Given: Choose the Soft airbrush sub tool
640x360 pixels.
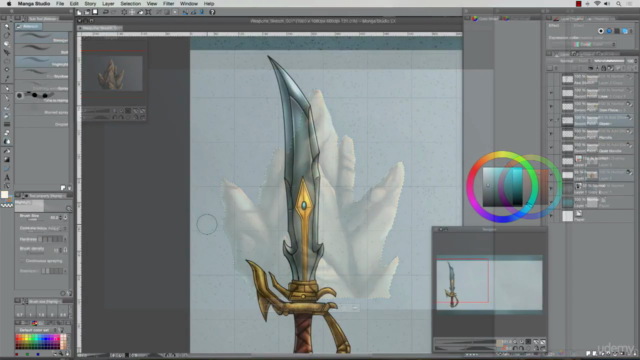Looking at the screenshot, I should pyautogui.click(x=42, y=50).
